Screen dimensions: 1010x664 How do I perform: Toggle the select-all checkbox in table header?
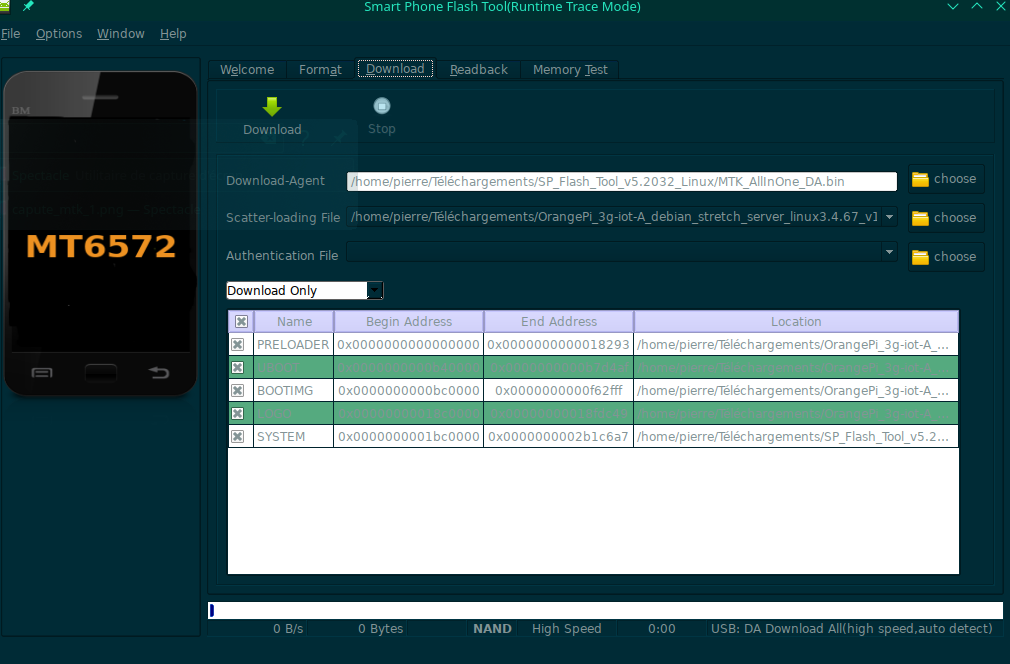coord(241,322)
